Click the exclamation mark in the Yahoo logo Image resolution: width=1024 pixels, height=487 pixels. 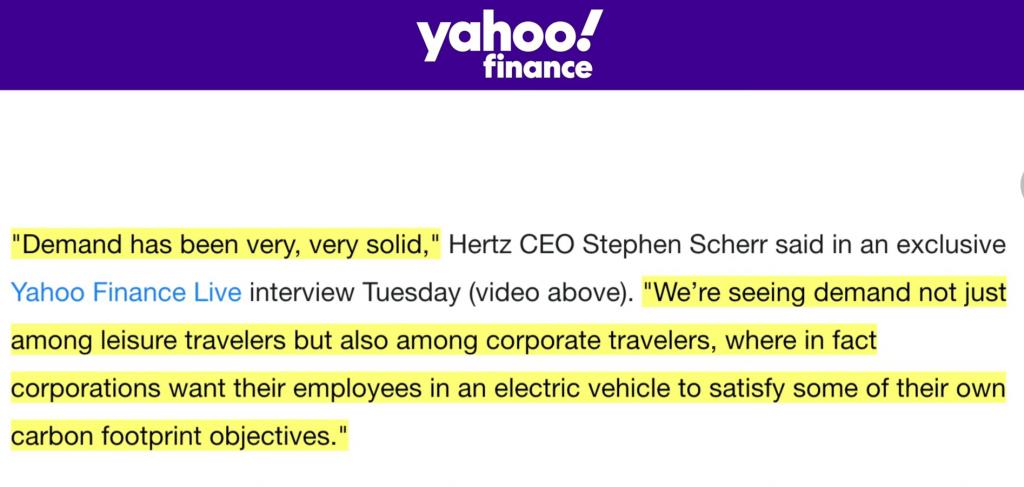(590, 28)
